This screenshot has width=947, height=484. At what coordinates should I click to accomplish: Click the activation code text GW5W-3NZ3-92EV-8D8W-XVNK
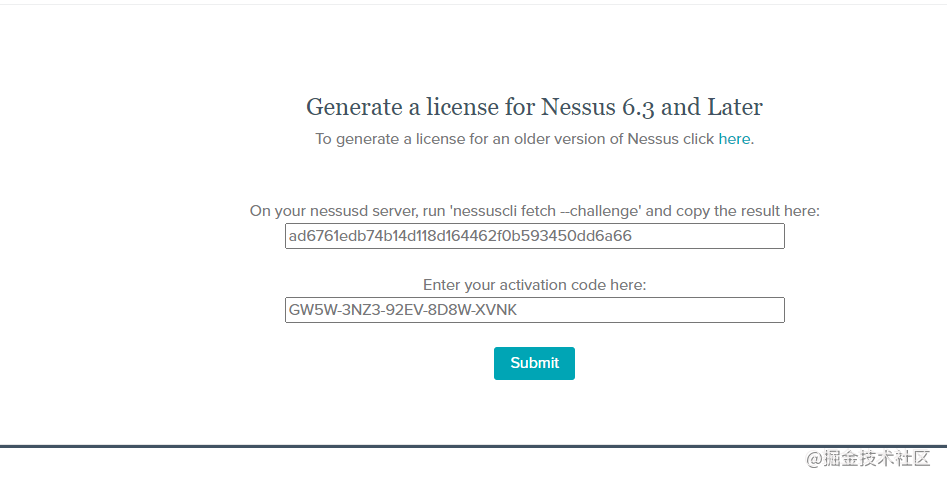pos(404,310)
